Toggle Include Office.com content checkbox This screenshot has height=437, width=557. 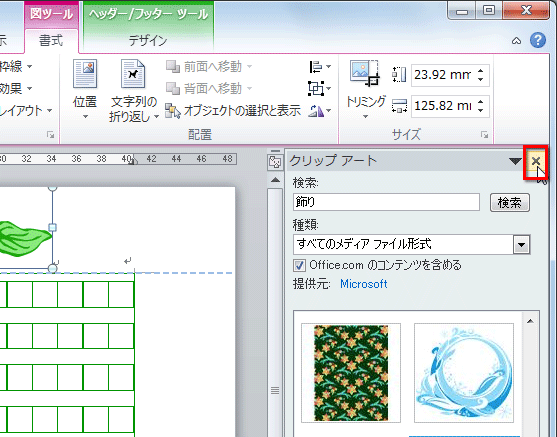point(299,265)
